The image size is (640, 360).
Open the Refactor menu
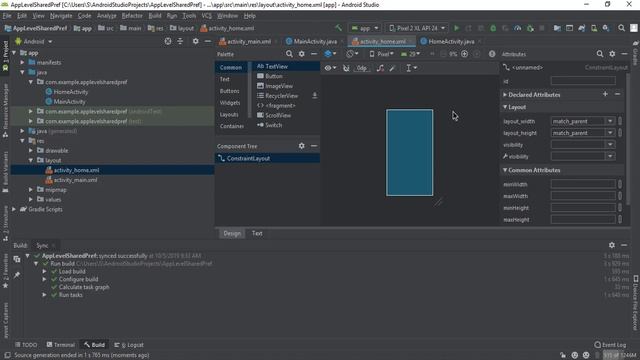(132, 16)
